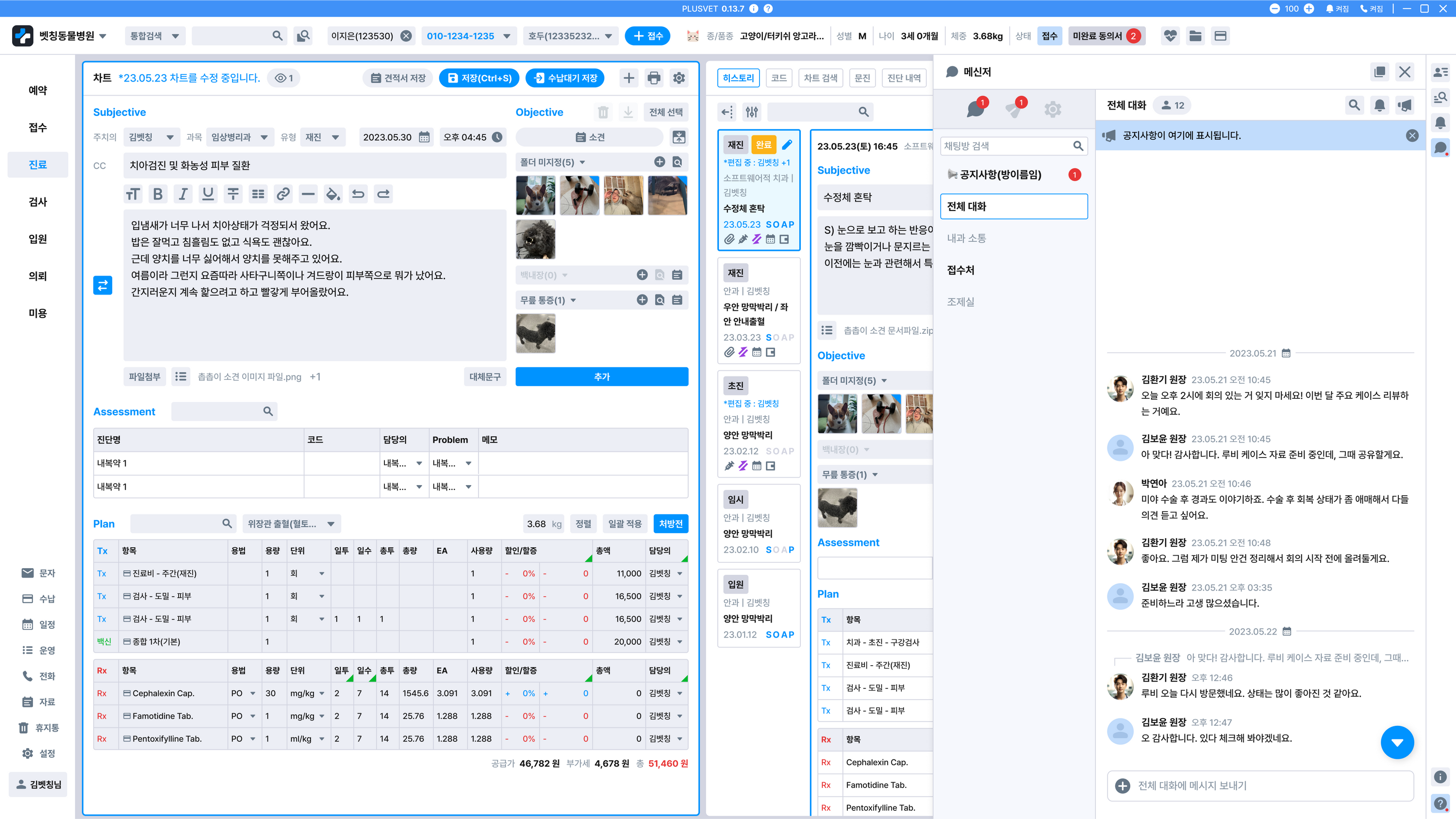Click the messenger notification bell icon

click(x=1380, y=105)
